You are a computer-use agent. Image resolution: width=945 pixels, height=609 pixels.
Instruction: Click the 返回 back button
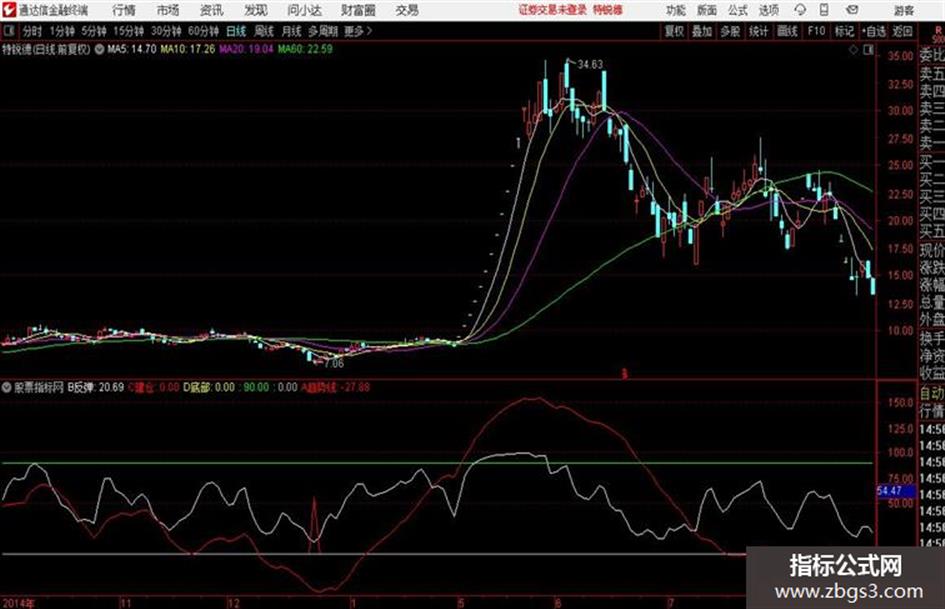902,31
